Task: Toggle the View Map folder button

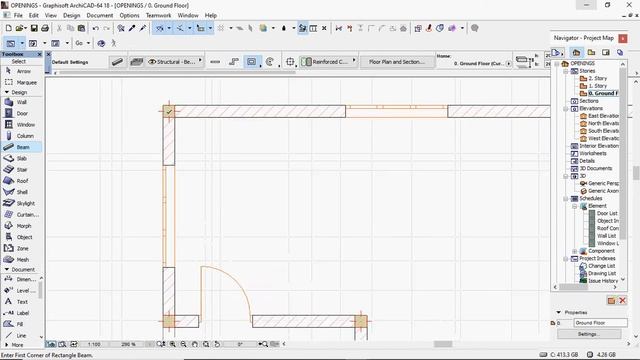Action: 591,52
